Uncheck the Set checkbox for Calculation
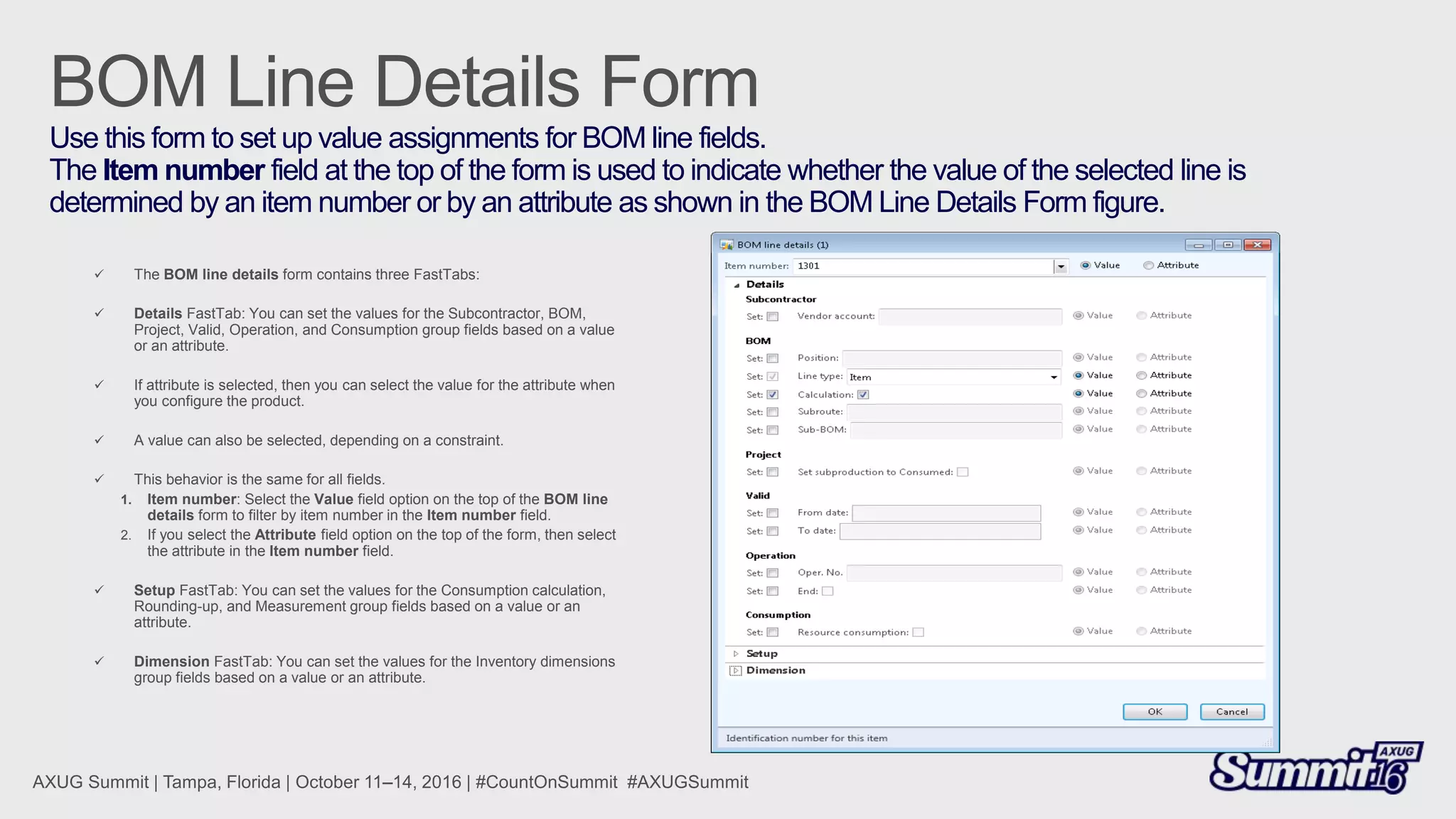1456x819 pixels. 773,395
